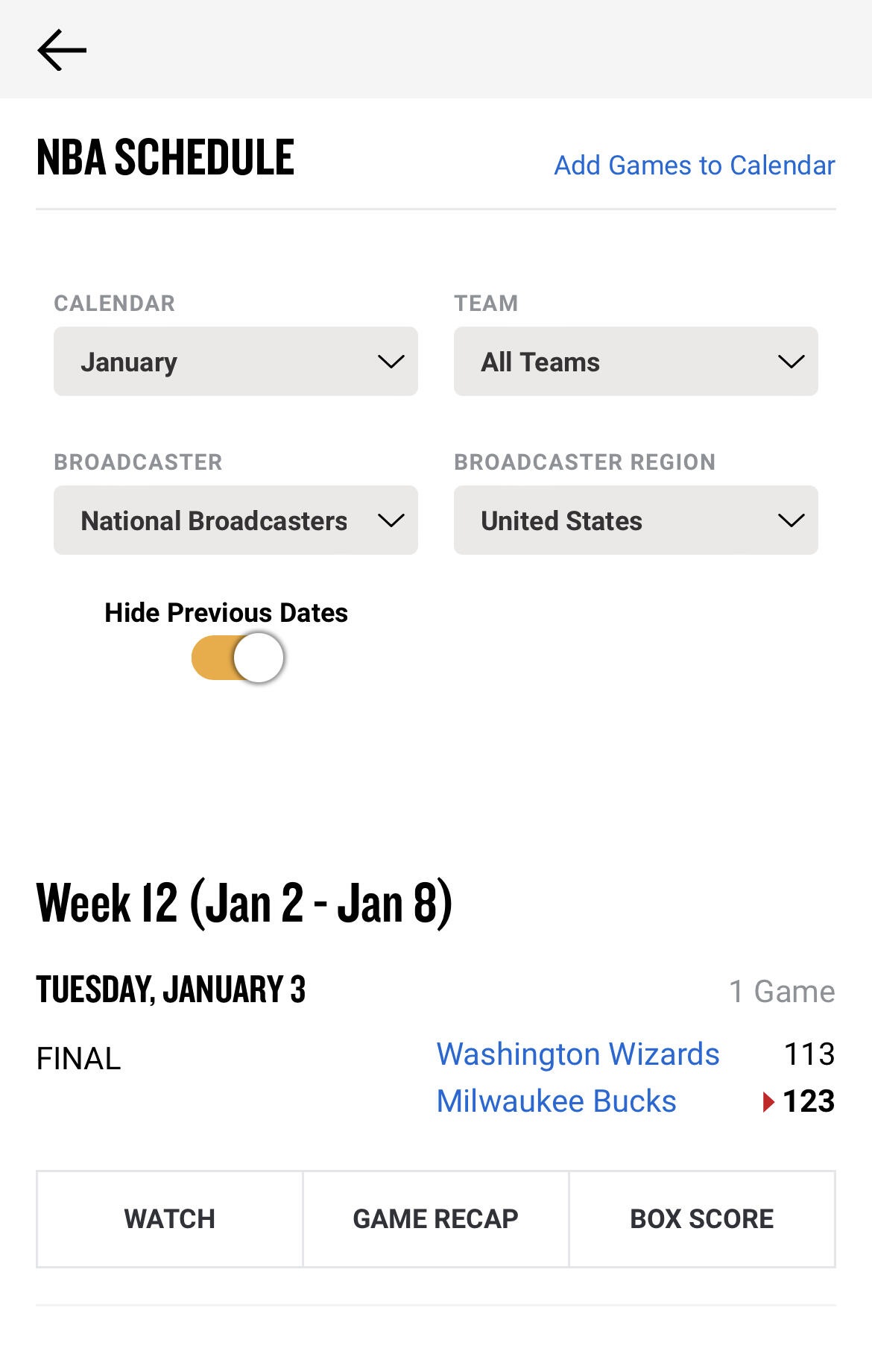Click red winner arrow beside 123
This screenshot has width=872, height=1372.
pos(768,1101)
